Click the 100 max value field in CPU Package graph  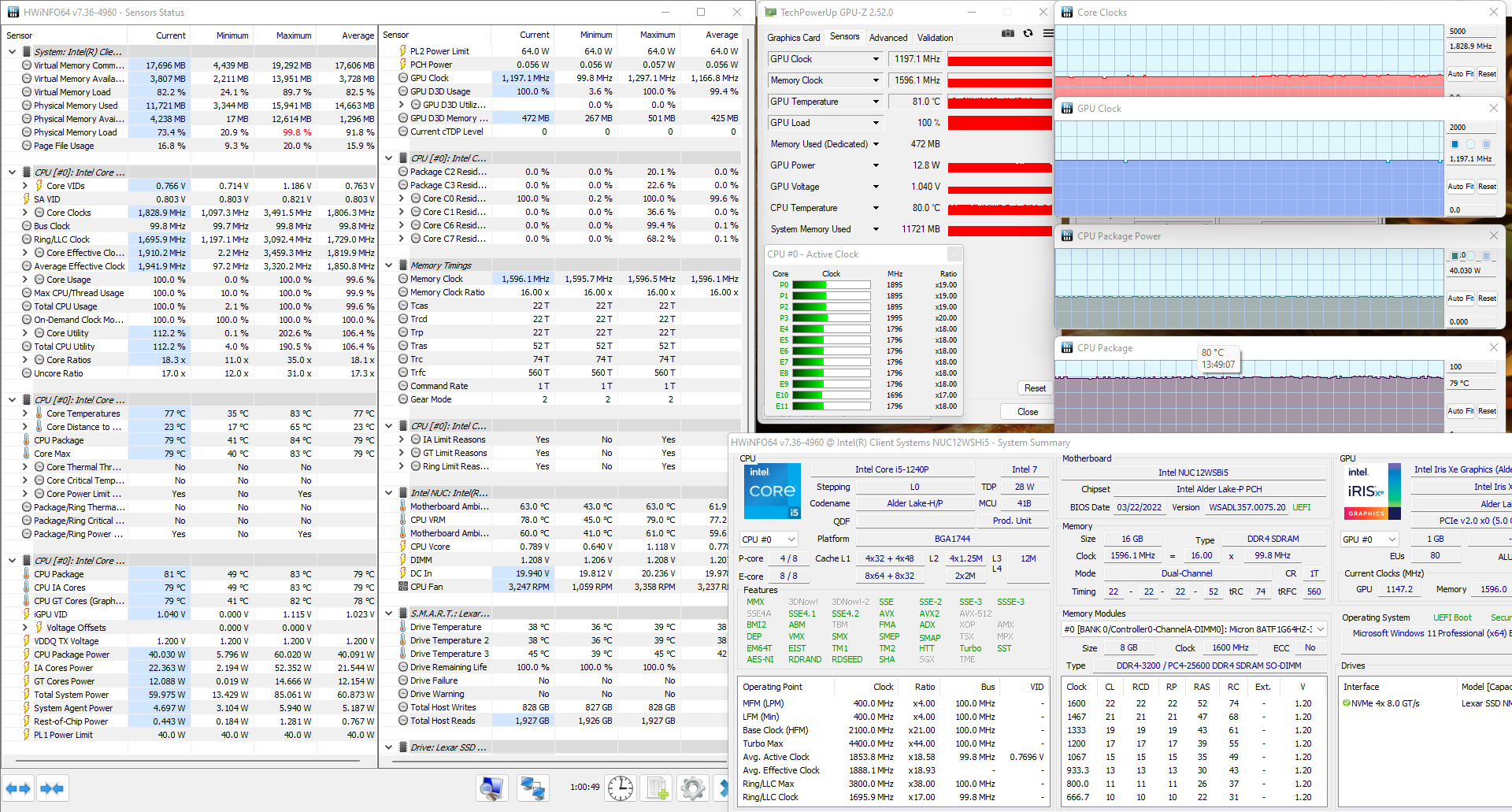coord(1473,367)
